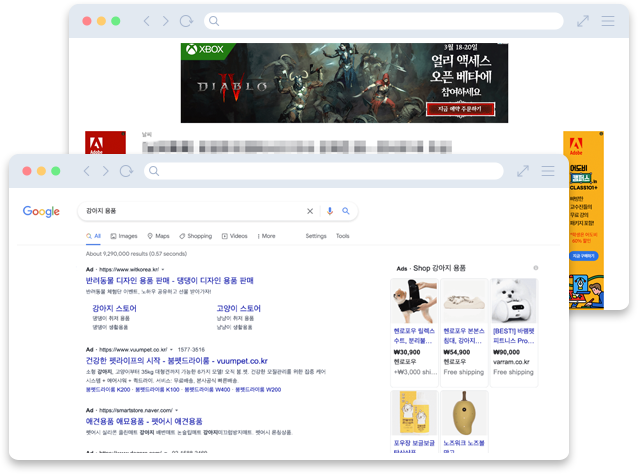638x474 pixels.
Task: Open ₩54,900 product title link
Action: click(x=464, y=336)
